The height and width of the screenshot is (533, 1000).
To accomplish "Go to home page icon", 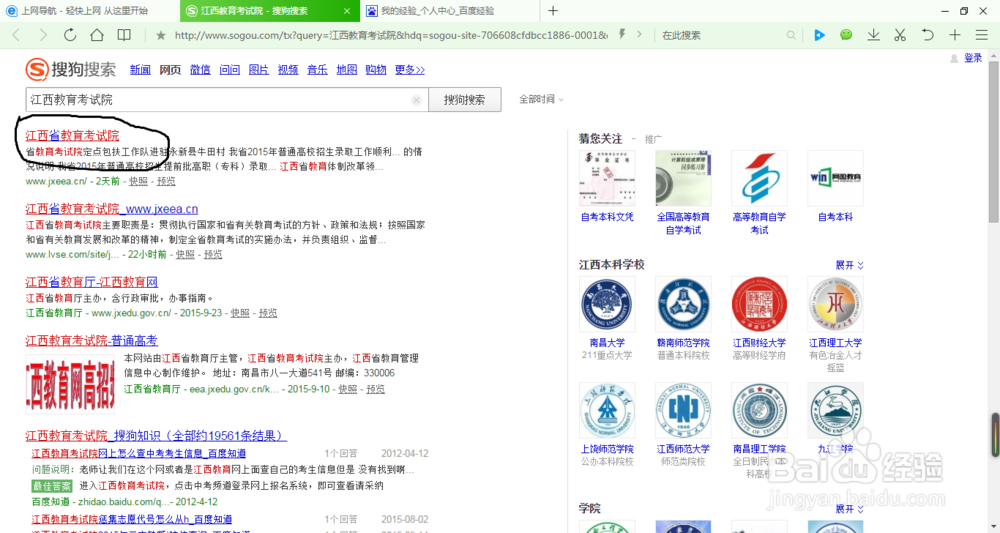I will pyautogui.click(x=97, y=35).
